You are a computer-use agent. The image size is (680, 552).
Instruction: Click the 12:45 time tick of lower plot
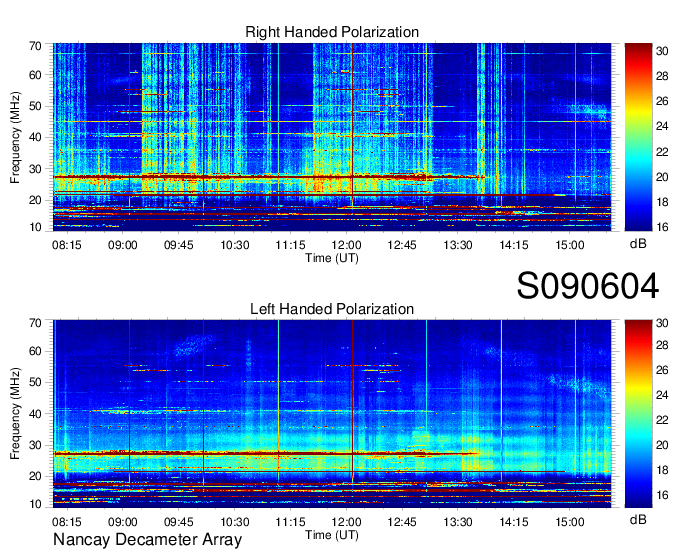coord(402,522)
